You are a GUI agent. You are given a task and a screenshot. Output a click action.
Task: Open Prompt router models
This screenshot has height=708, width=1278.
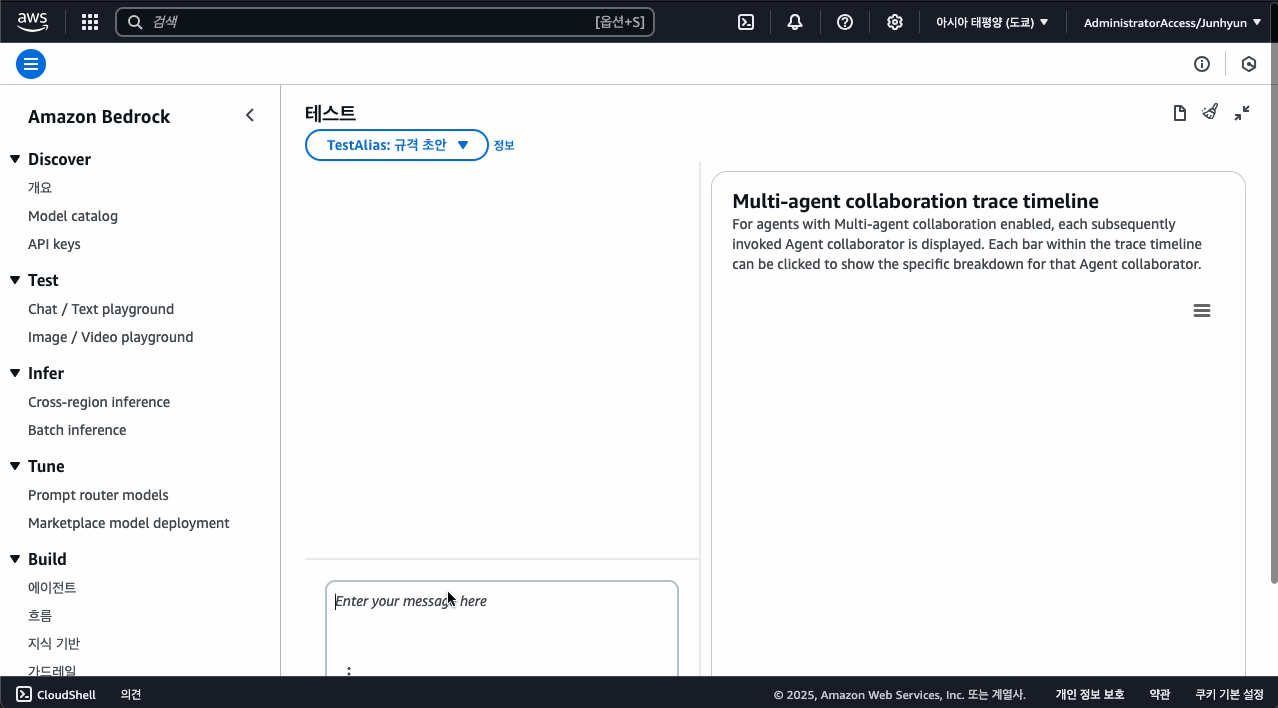click(98, 495)
